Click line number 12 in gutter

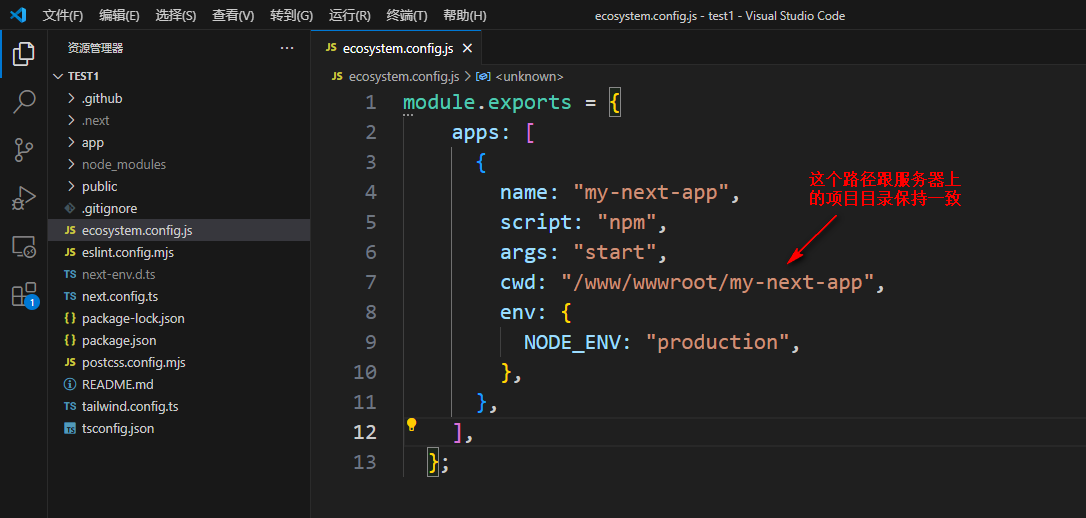click(364, 432)
